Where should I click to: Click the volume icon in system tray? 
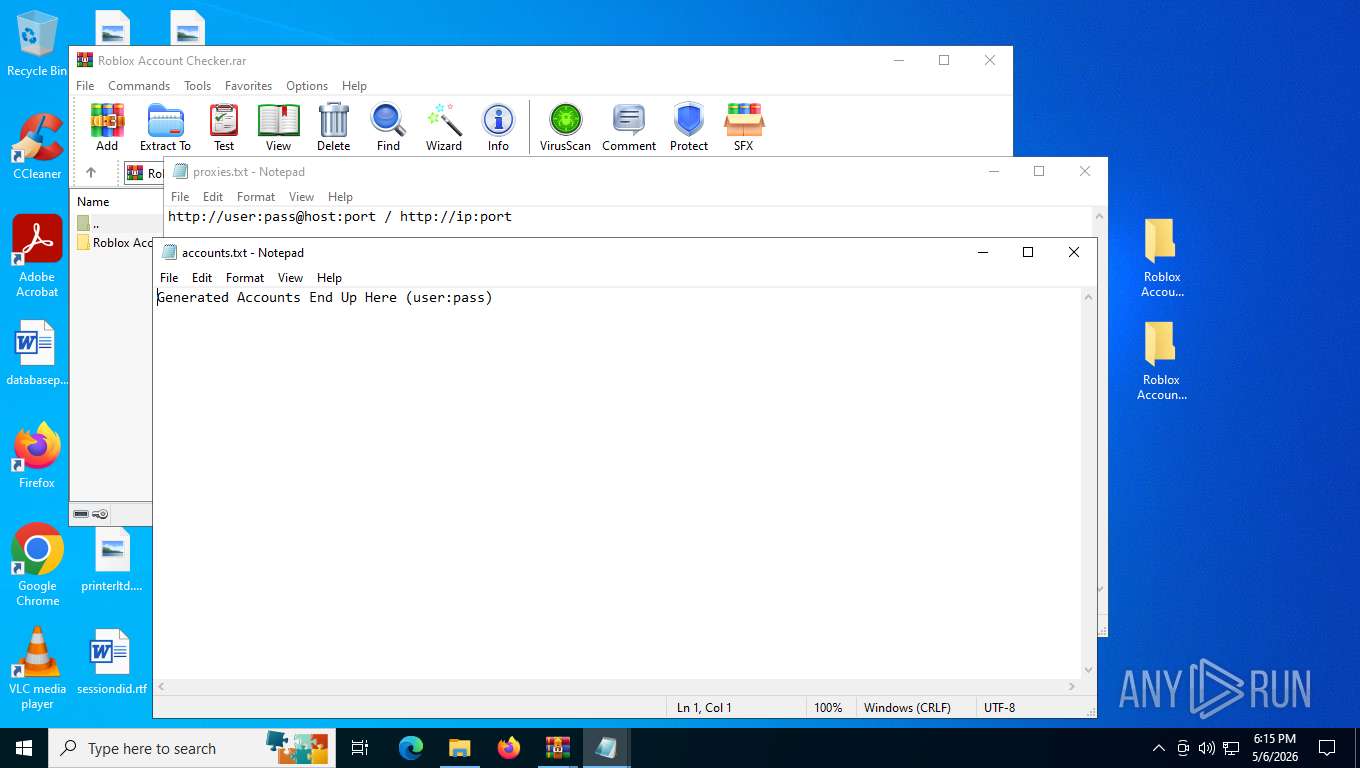[x=1207, y=748]
